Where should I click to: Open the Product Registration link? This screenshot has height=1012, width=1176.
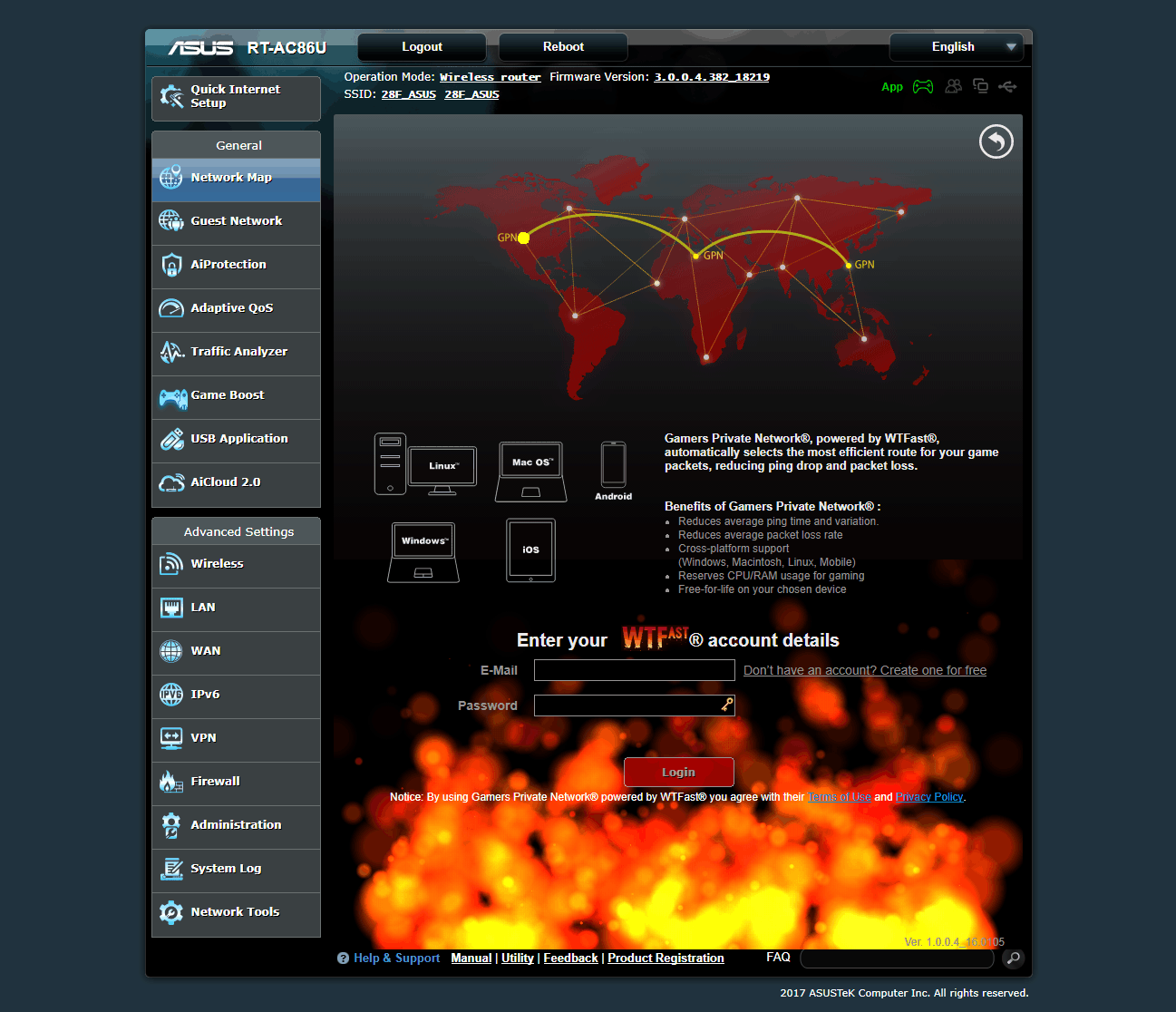[666, 958]
